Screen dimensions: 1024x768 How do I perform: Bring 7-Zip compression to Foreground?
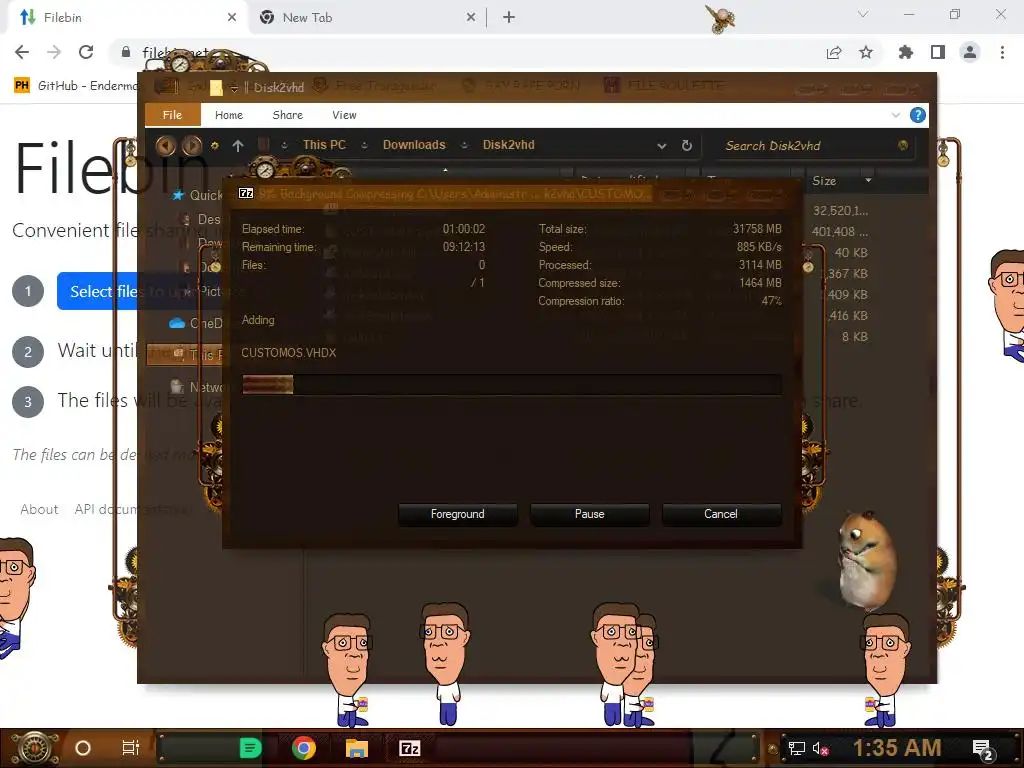[457, 514]
